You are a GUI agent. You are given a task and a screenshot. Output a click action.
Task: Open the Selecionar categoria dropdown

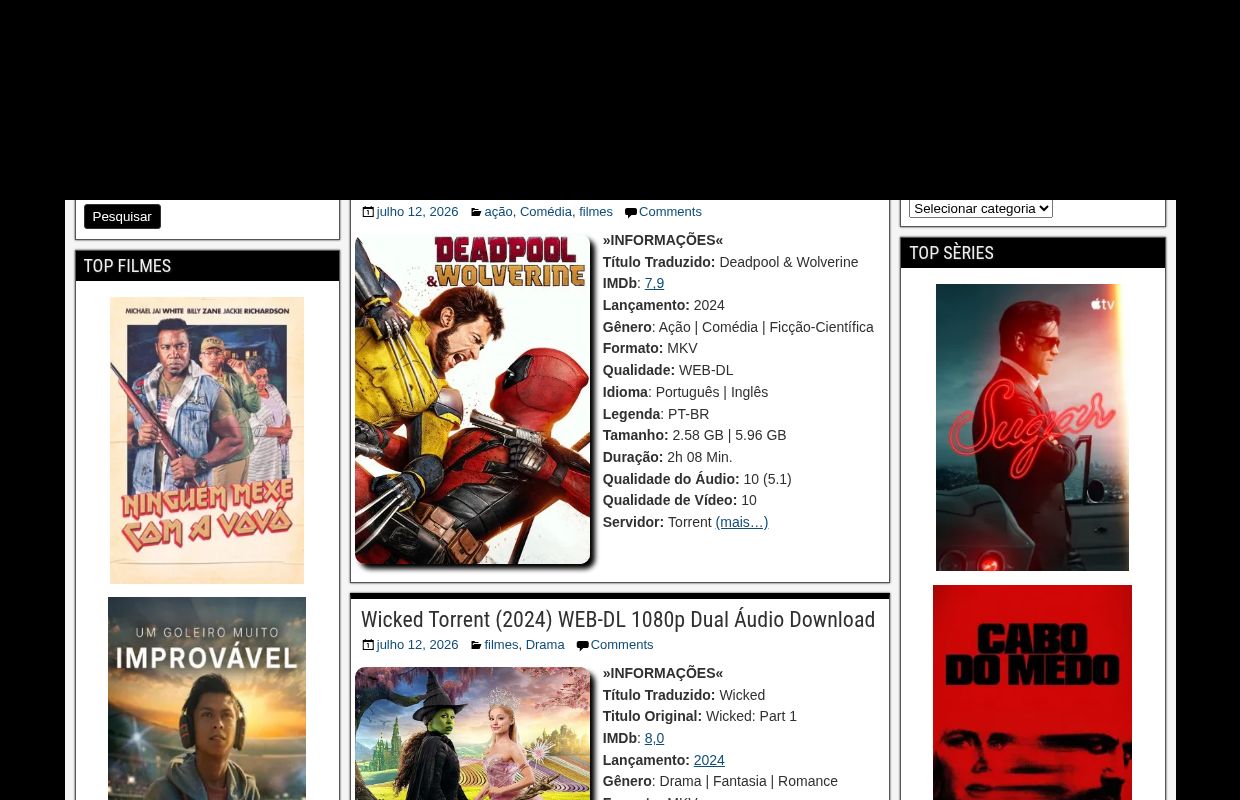[981, 208]
